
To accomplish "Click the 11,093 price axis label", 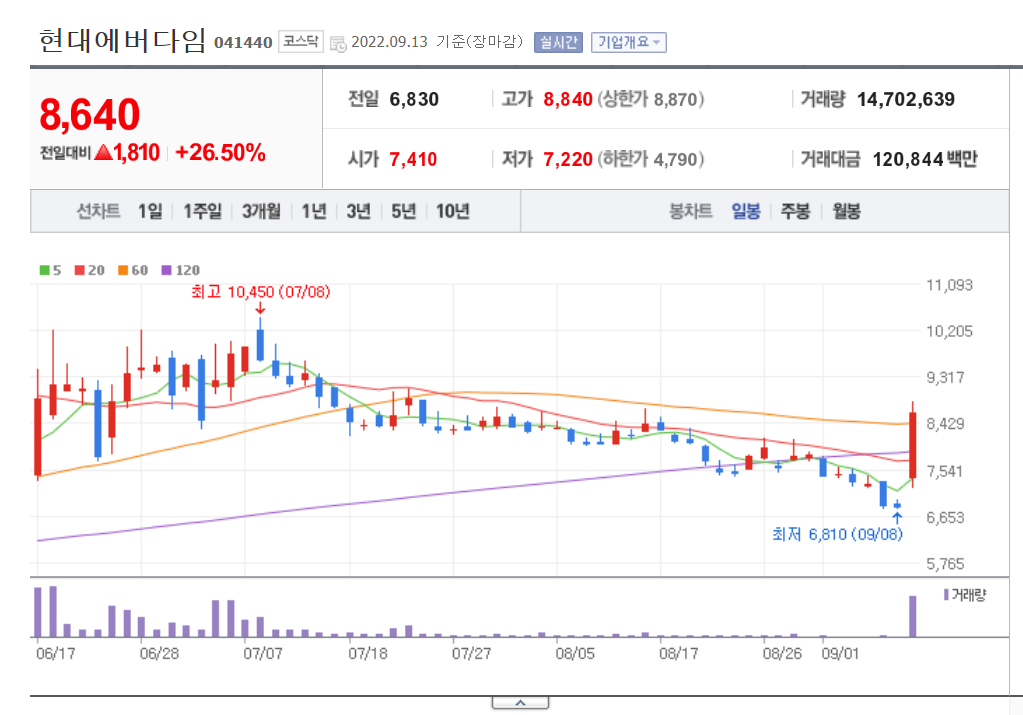I will [949, 285].
